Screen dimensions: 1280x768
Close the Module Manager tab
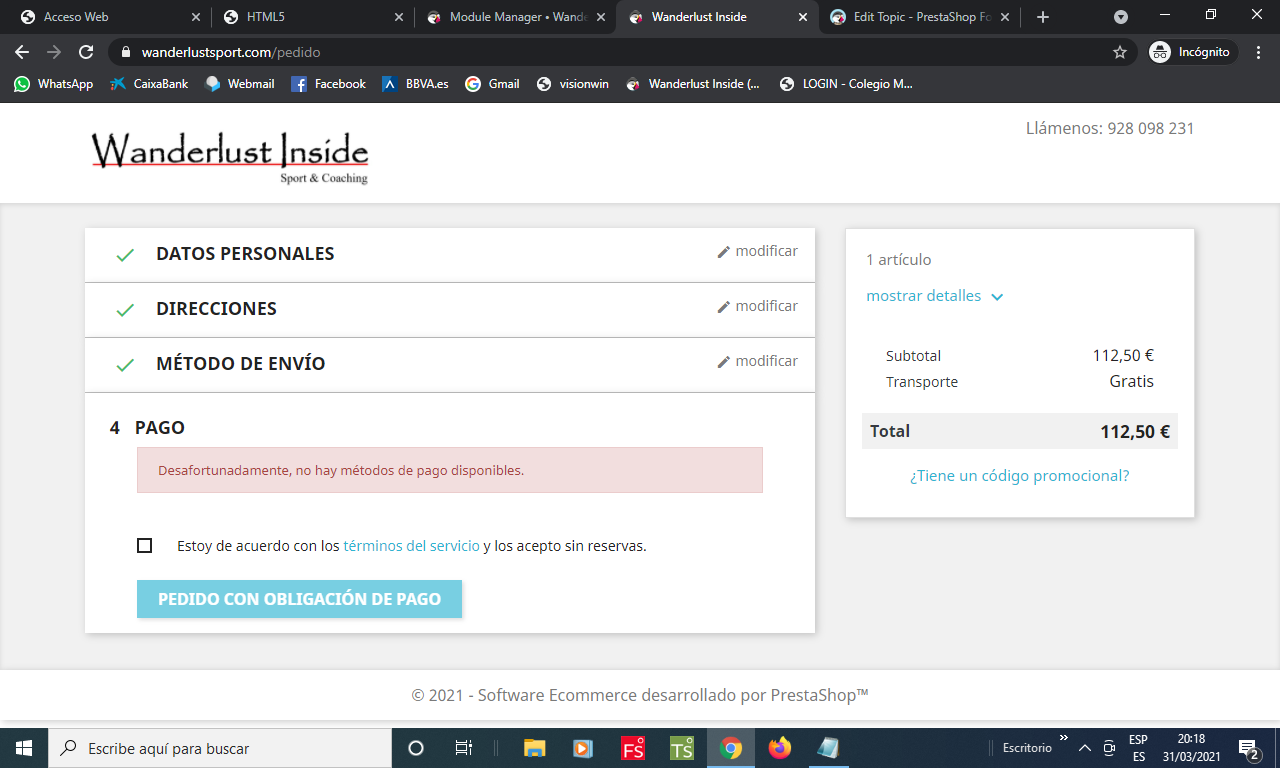click(600, 17)
